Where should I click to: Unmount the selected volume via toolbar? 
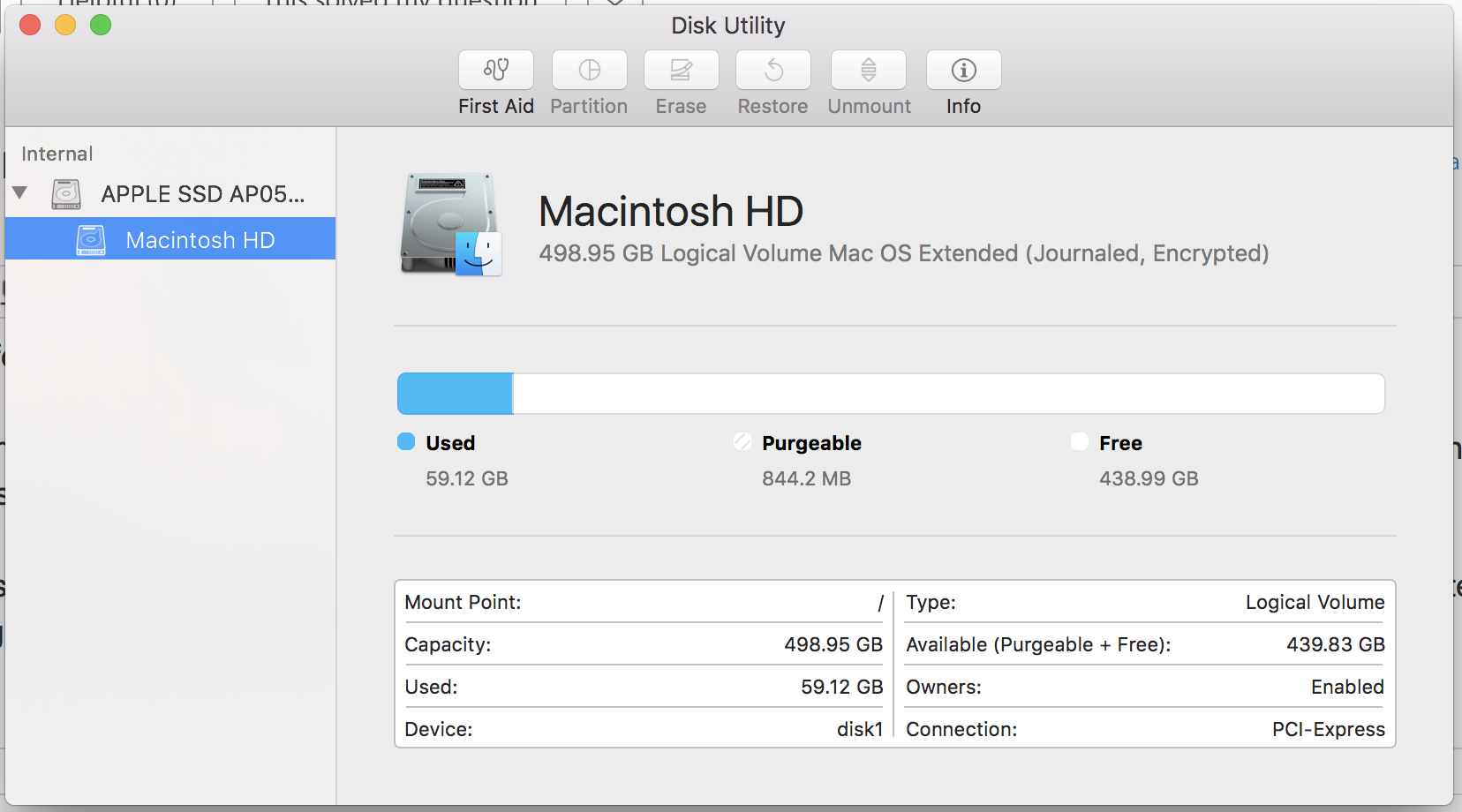pyautogui.click(x=869, y=70)
